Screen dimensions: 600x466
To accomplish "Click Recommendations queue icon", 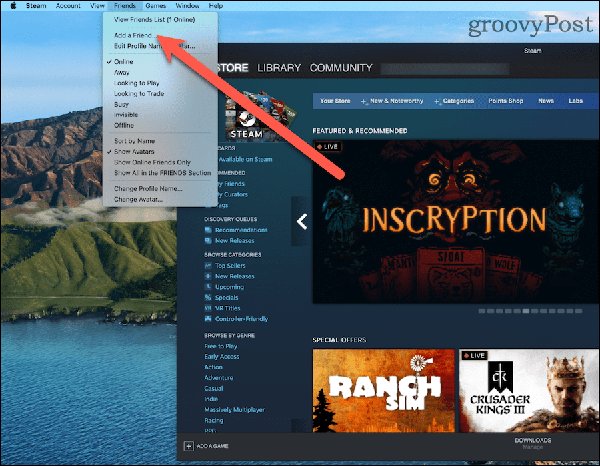I will (x=208, y=230).
